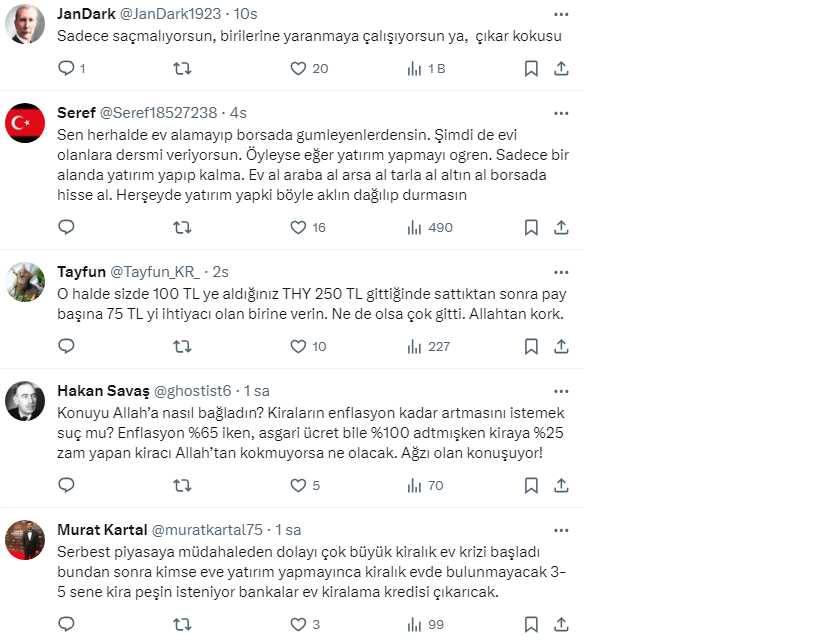Reply to JanDark's tweet
Viewport: 837px width, 643px height.
pyautogui.click(x=67, y=69)
